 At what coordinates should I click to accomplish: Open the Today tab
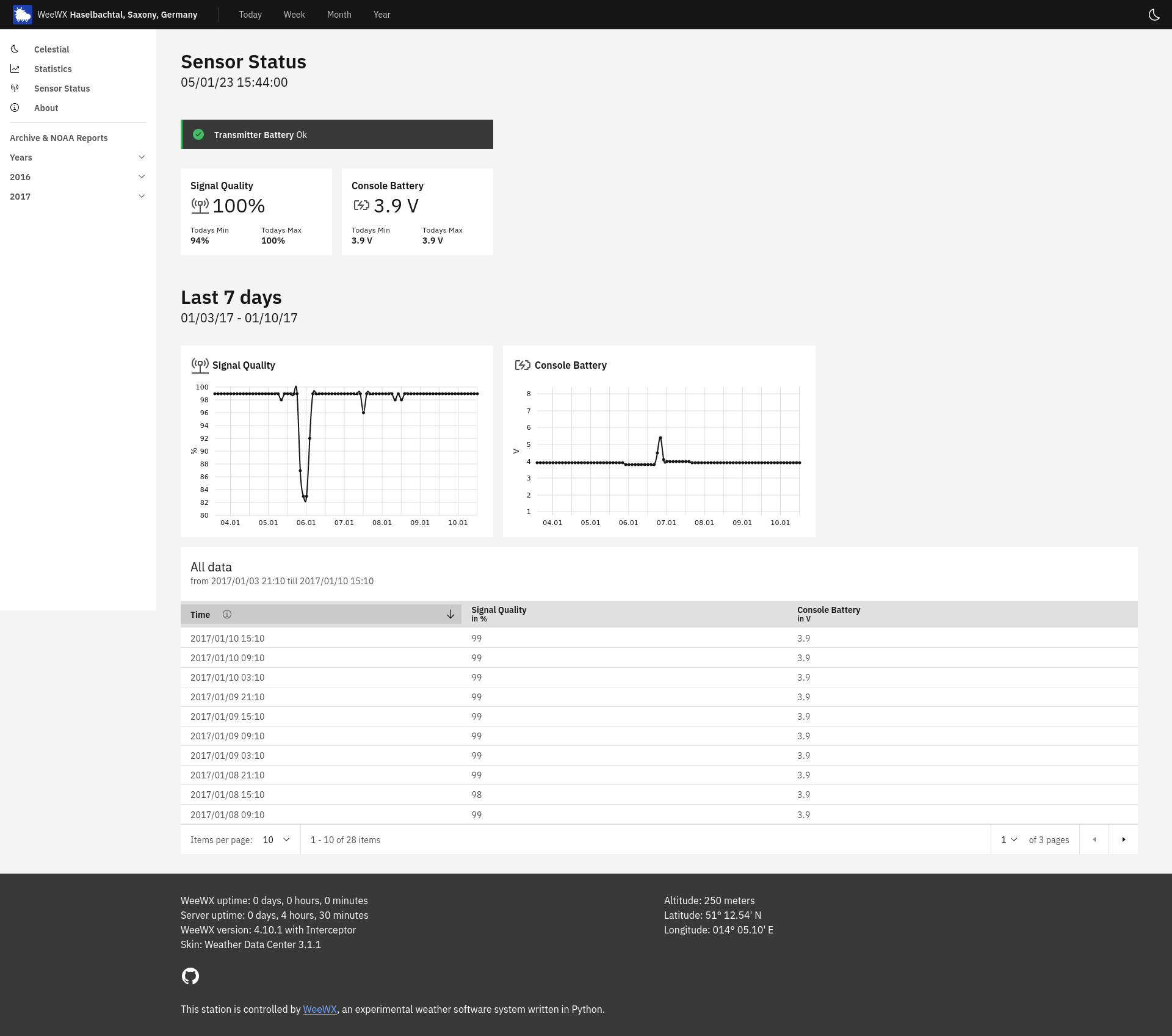(x=250, y=15)
